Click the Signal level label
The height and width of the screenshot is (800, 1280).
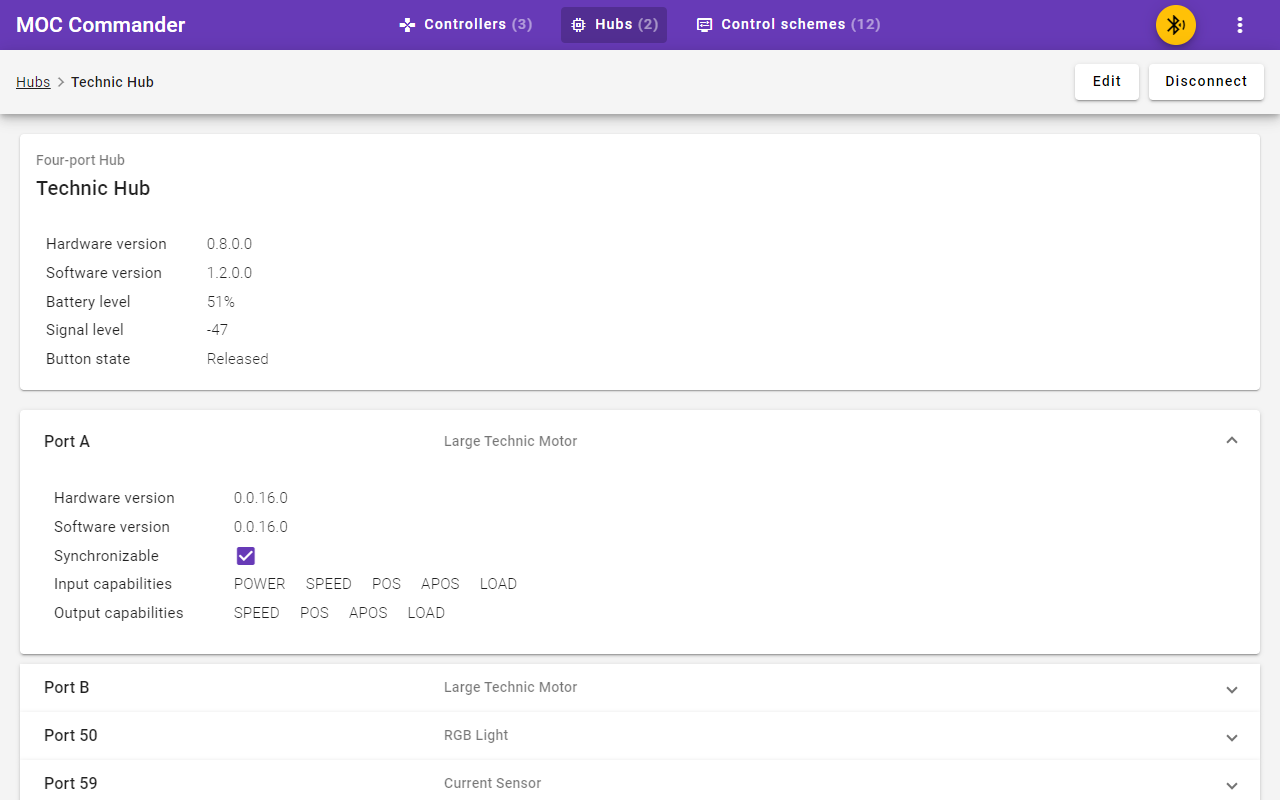click(85, 330)
